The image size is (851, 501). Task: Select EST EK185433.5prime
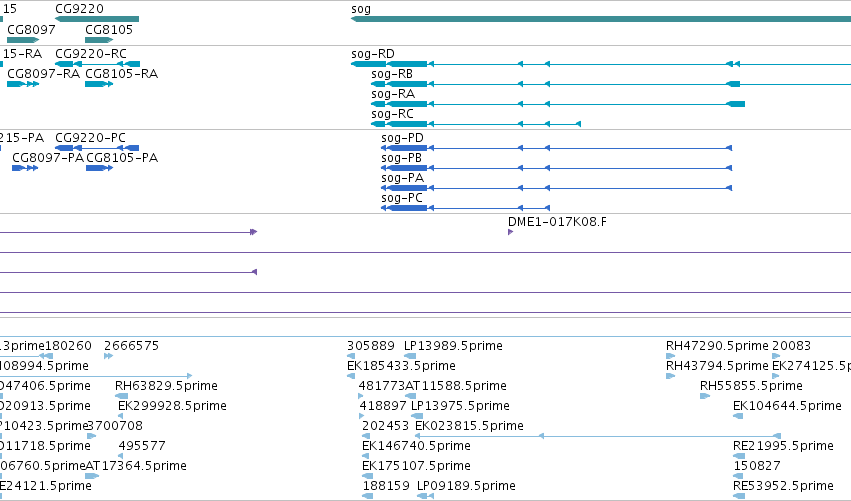(x=401, y=366)
